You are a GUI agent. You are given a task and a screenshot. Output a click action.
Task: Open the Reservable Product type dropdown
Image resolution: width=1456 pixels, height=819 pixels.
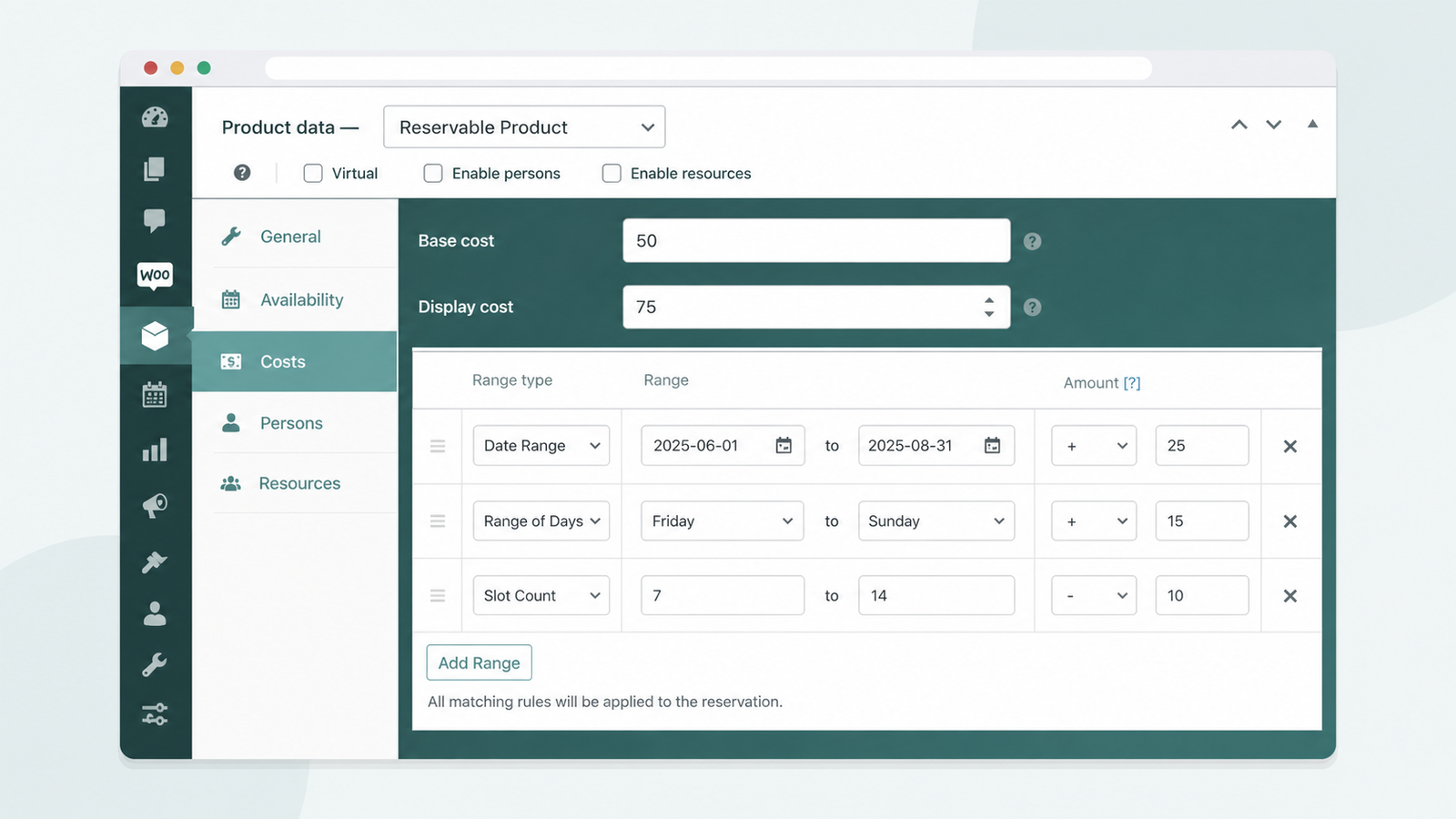click(524, 126)
